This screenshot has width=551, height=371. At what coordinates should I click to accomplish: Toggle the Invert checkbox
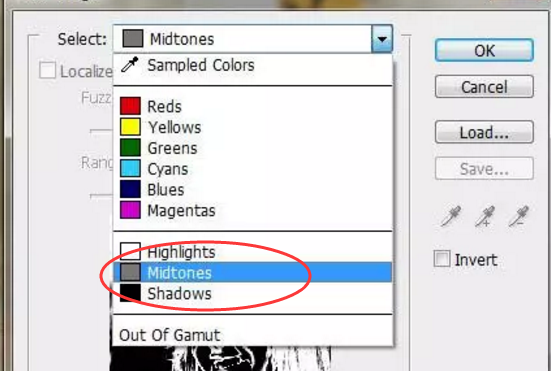coord(442,259)
